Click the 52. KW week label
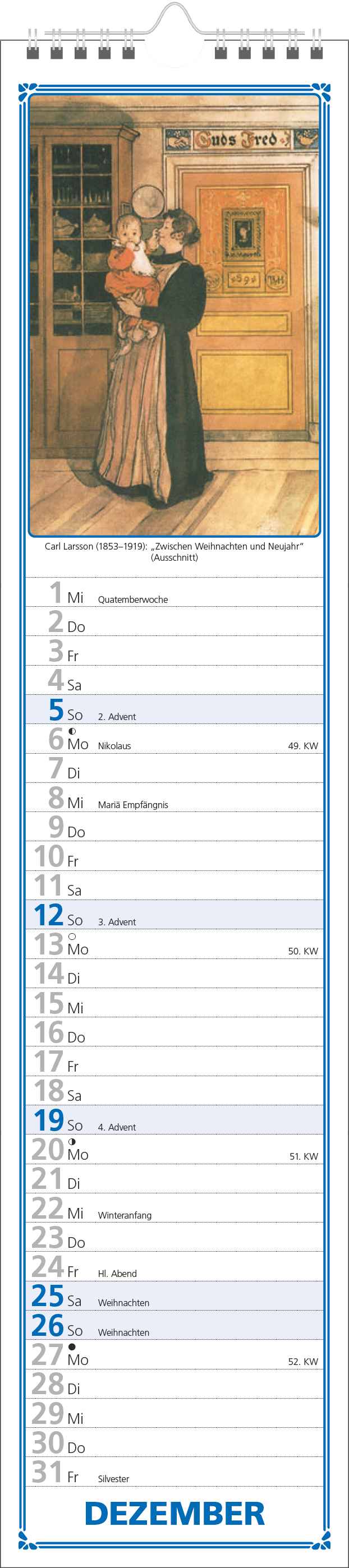Image resolution: width=349 pixels, height=1568 pixels. (x=303, y=1361)
